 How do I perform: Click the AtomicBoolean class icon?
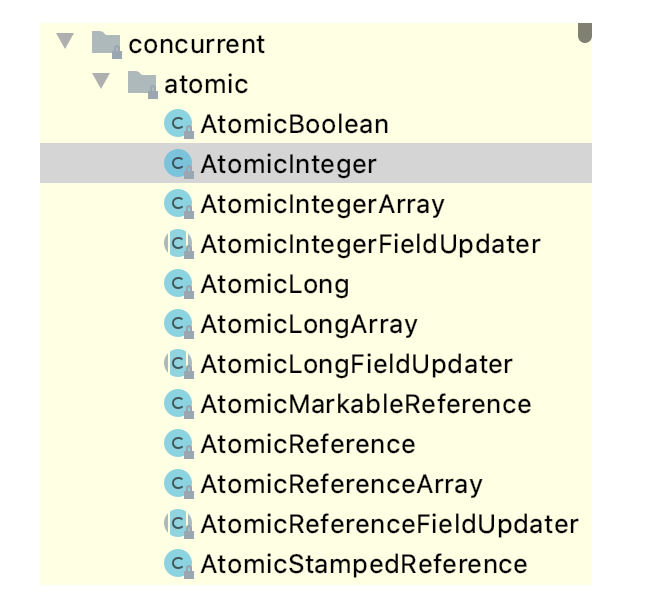[179, 124]
